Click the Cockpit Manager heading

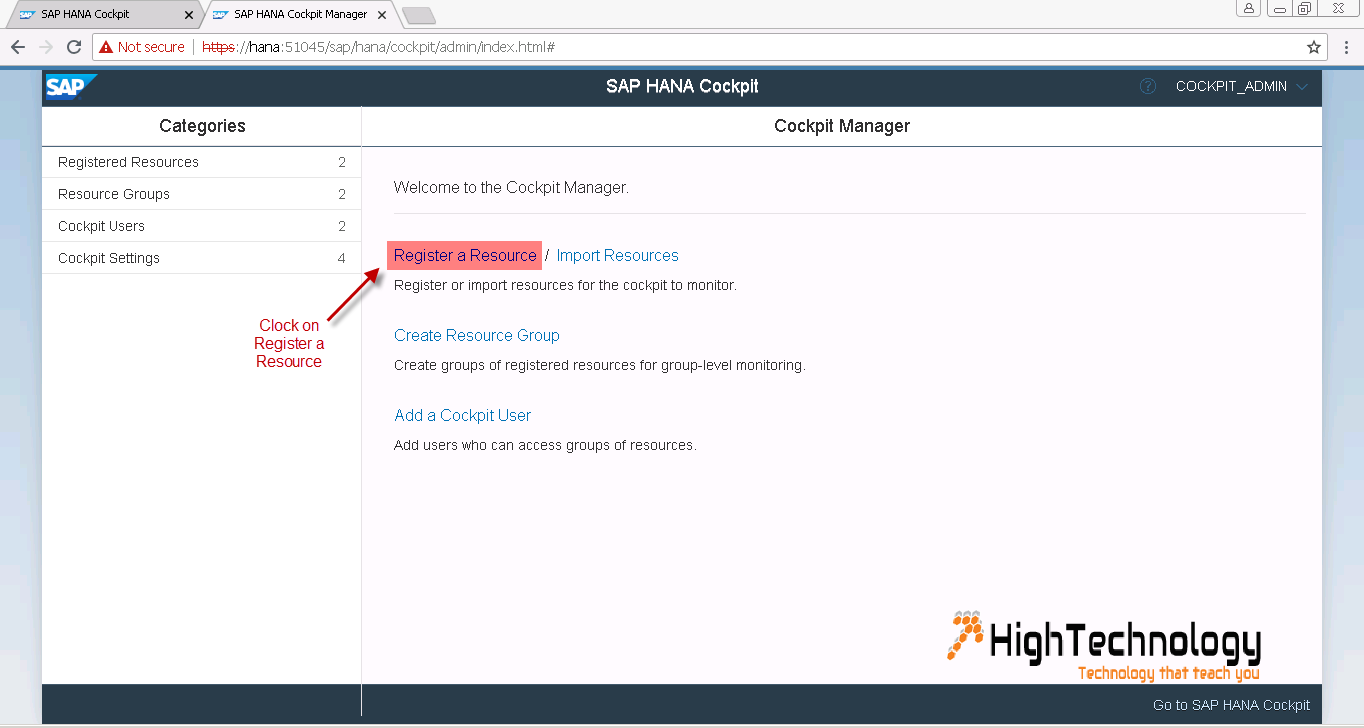pyautogui.click(x=842, y=126)
